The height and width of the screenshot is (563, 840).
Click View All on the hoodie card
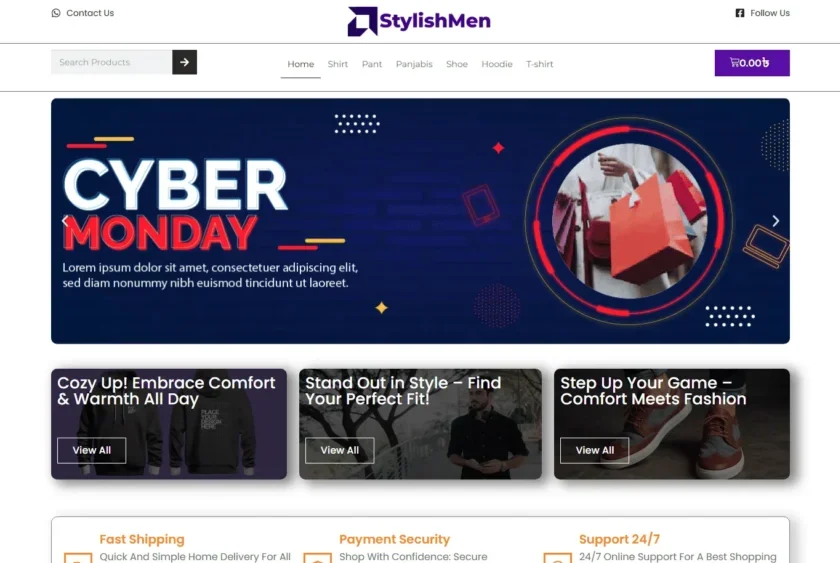(x=92, y=450)
